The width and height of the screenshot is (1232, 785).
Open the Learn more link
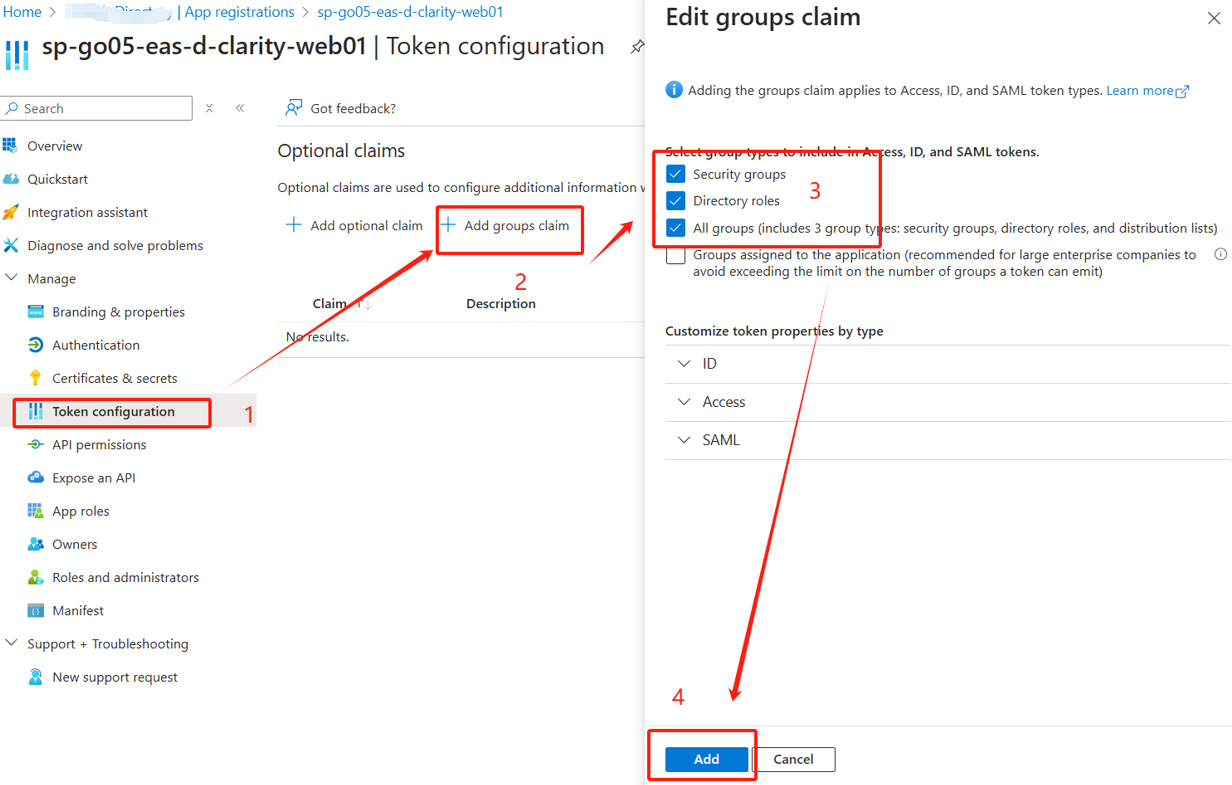pyautogui.click(x=1140, y=91)
